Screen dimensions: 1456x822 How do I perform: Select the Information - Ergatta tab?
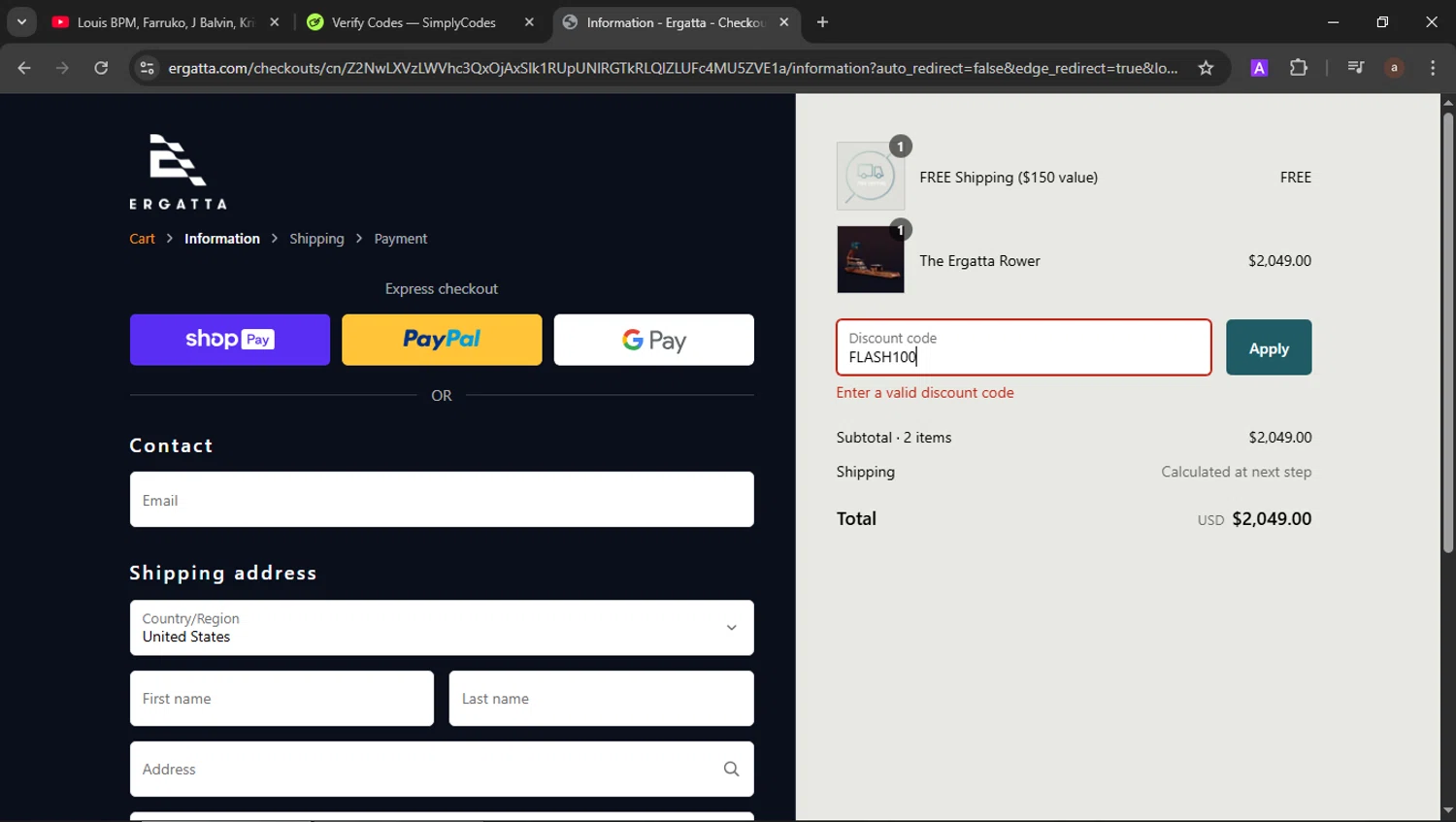[676, 22]
